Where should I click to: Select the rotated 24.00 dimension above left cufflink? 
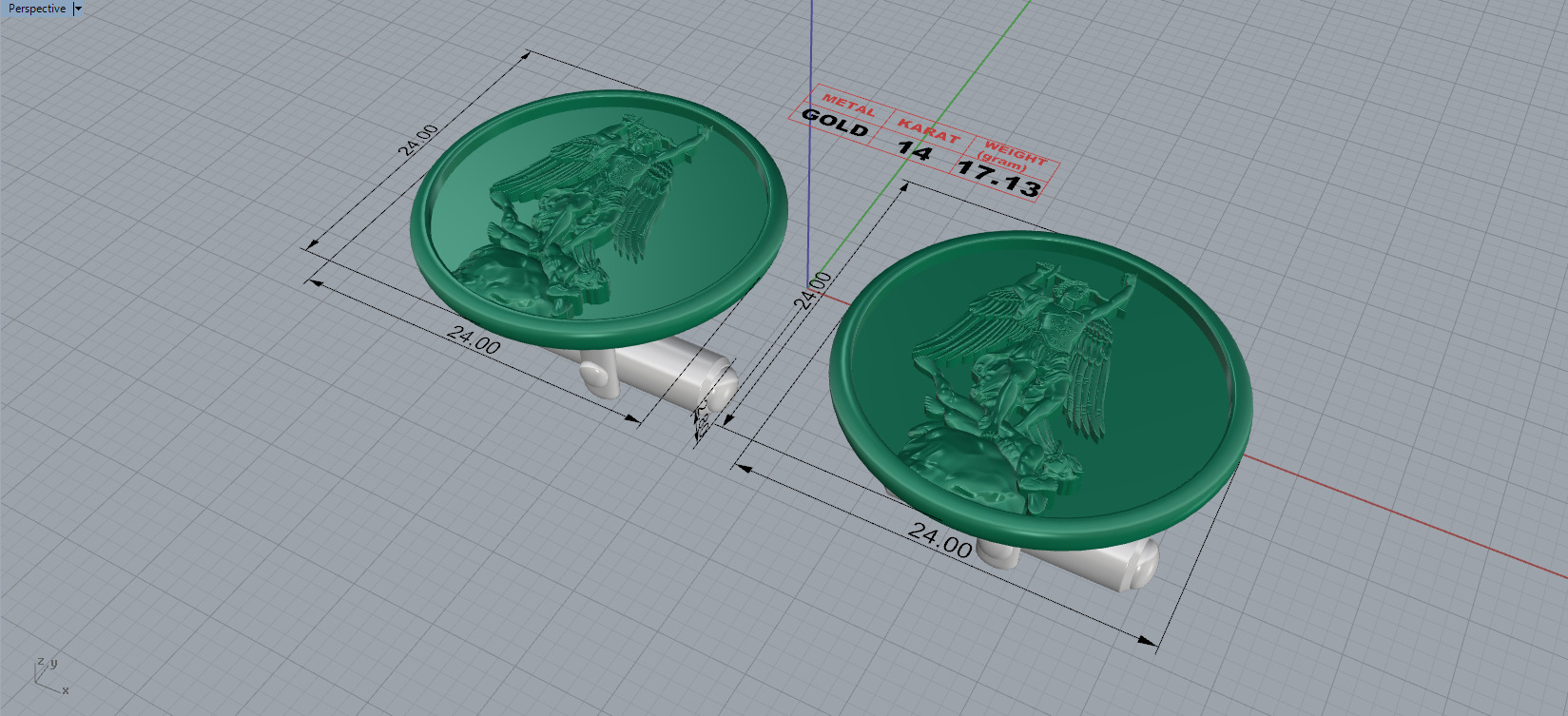pyautogui.click(x=418, y=140)
